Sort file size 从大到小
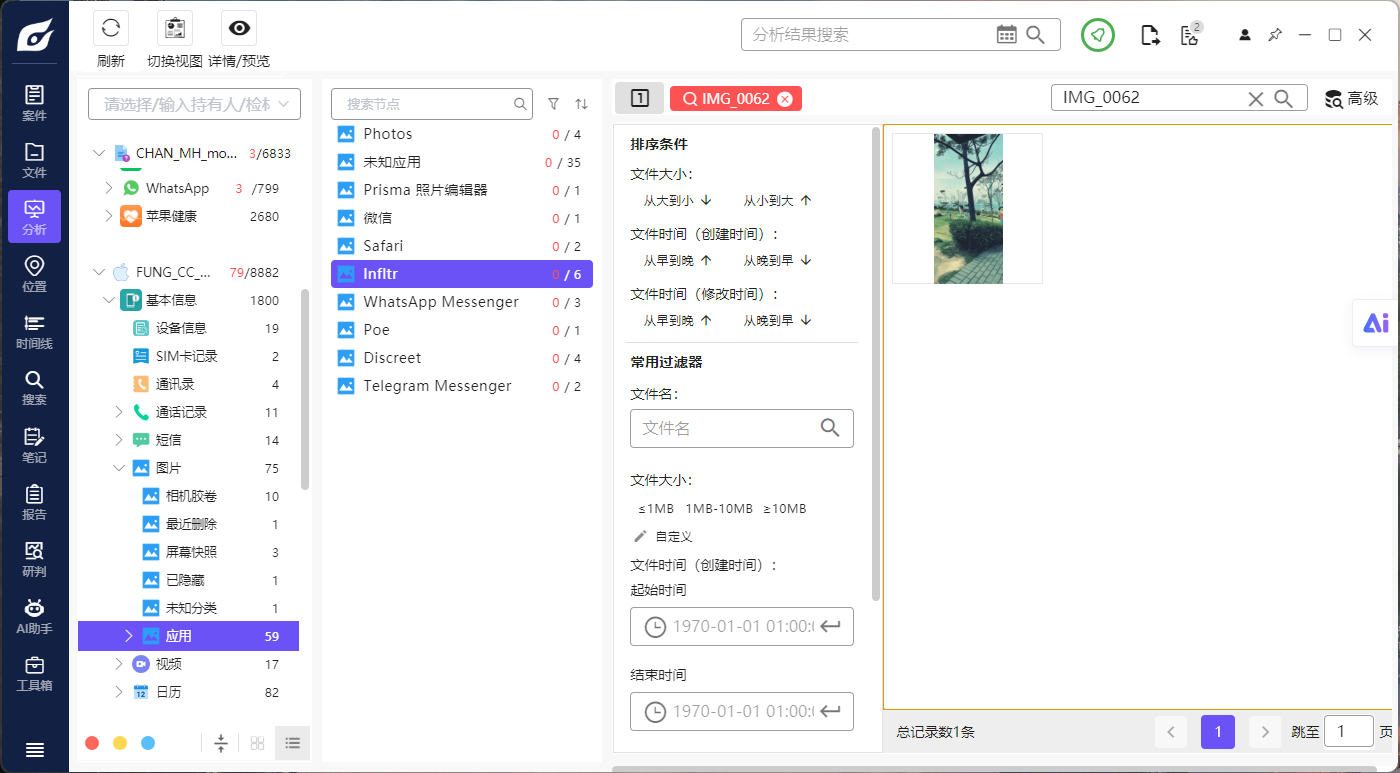This screenshot has height=773, width=1400. 677,200
